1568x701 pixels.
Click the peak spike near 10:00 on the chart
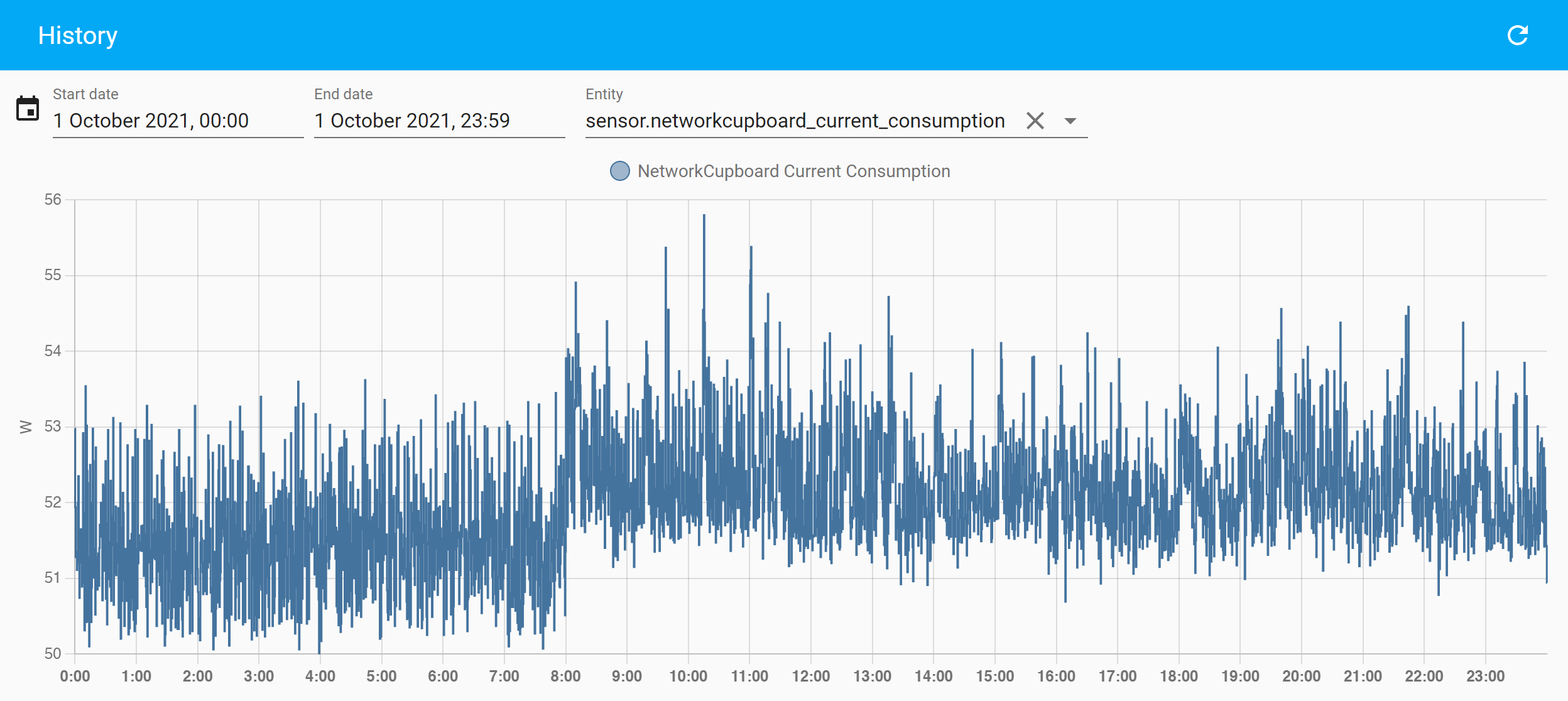(705, 217)
